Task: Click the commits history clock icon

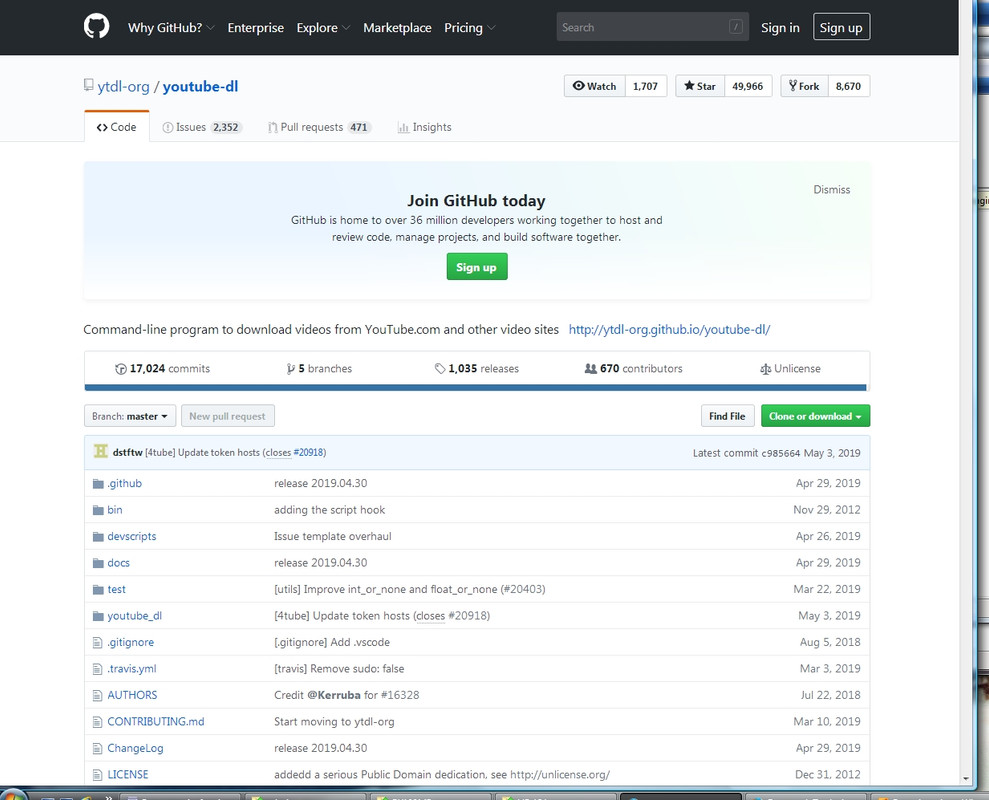Action: 120,368
